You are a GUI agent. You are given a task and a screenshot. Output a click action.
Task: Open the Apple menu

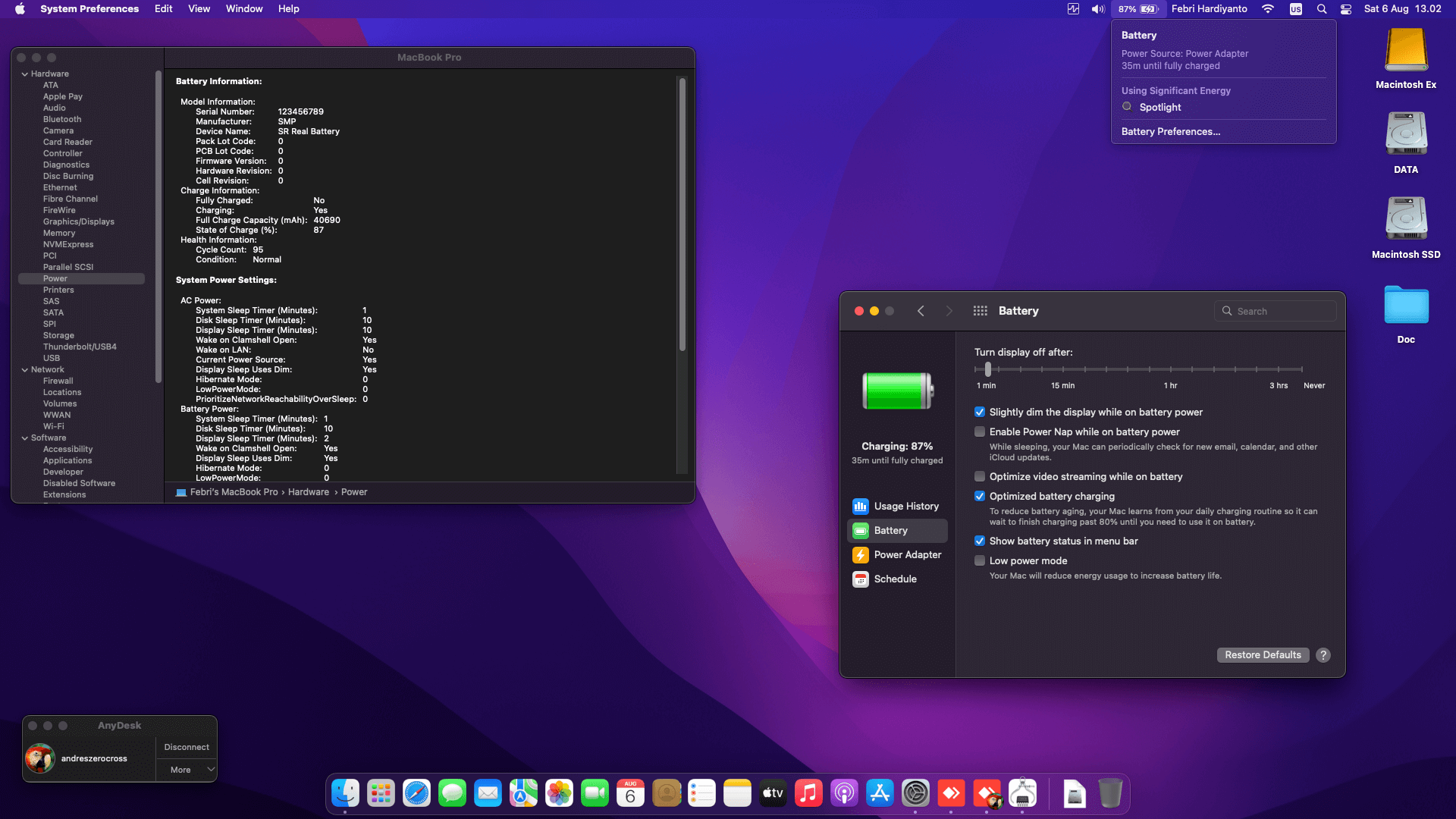coord(20,9)
